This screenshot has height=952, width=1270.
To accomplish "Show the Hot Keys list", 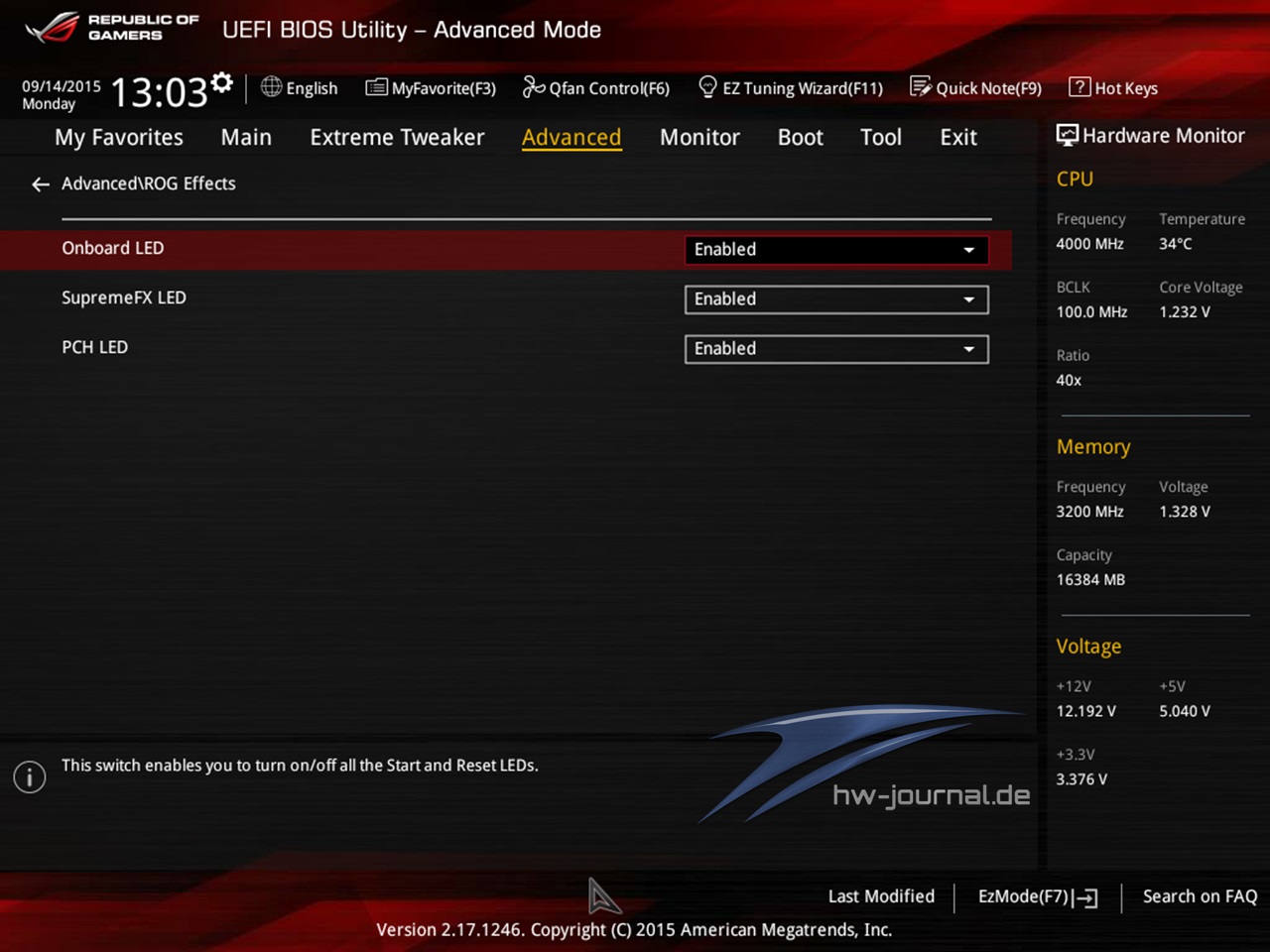I will 1113,88.
